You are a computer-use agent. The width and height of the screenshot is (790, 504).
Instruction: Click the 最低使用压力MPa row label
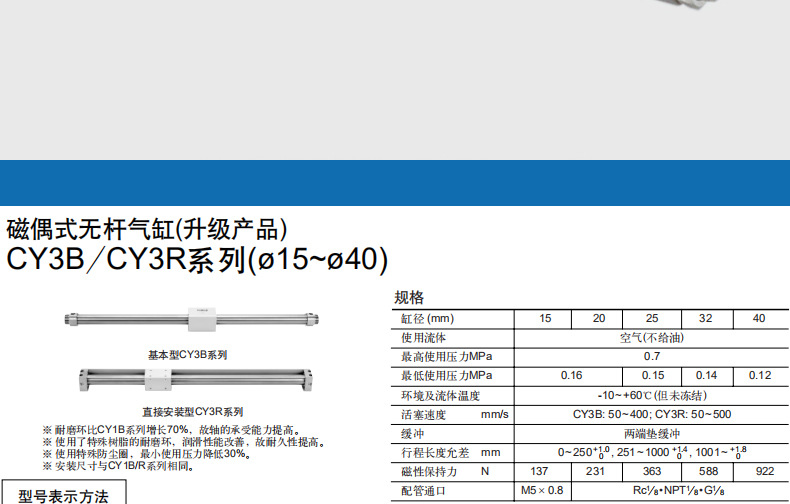pyautogui.click(x=446, y=376)
